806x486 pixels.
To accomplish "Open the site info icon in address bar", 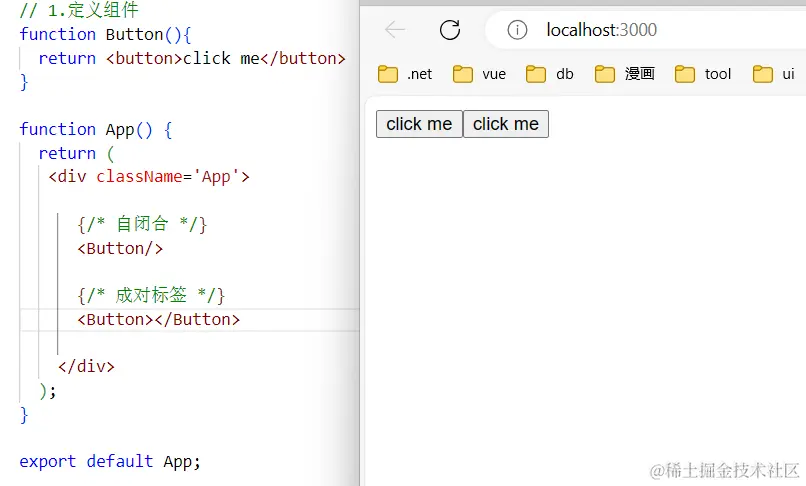I will pos(517,30).
